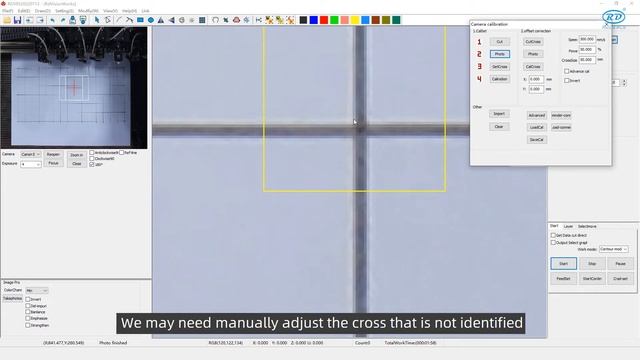
Task: Open the View menu
Action: click(110, 11)
